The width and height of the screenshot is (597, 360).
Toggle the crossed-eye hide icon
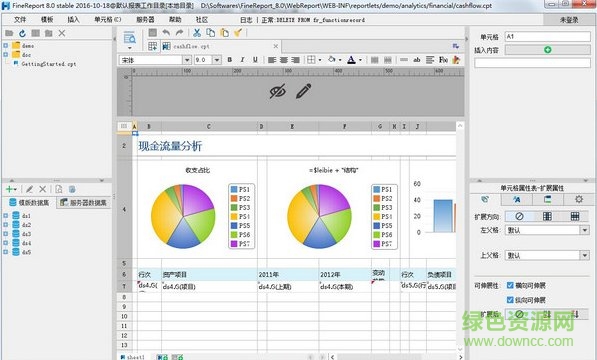[x=278, y=92]
